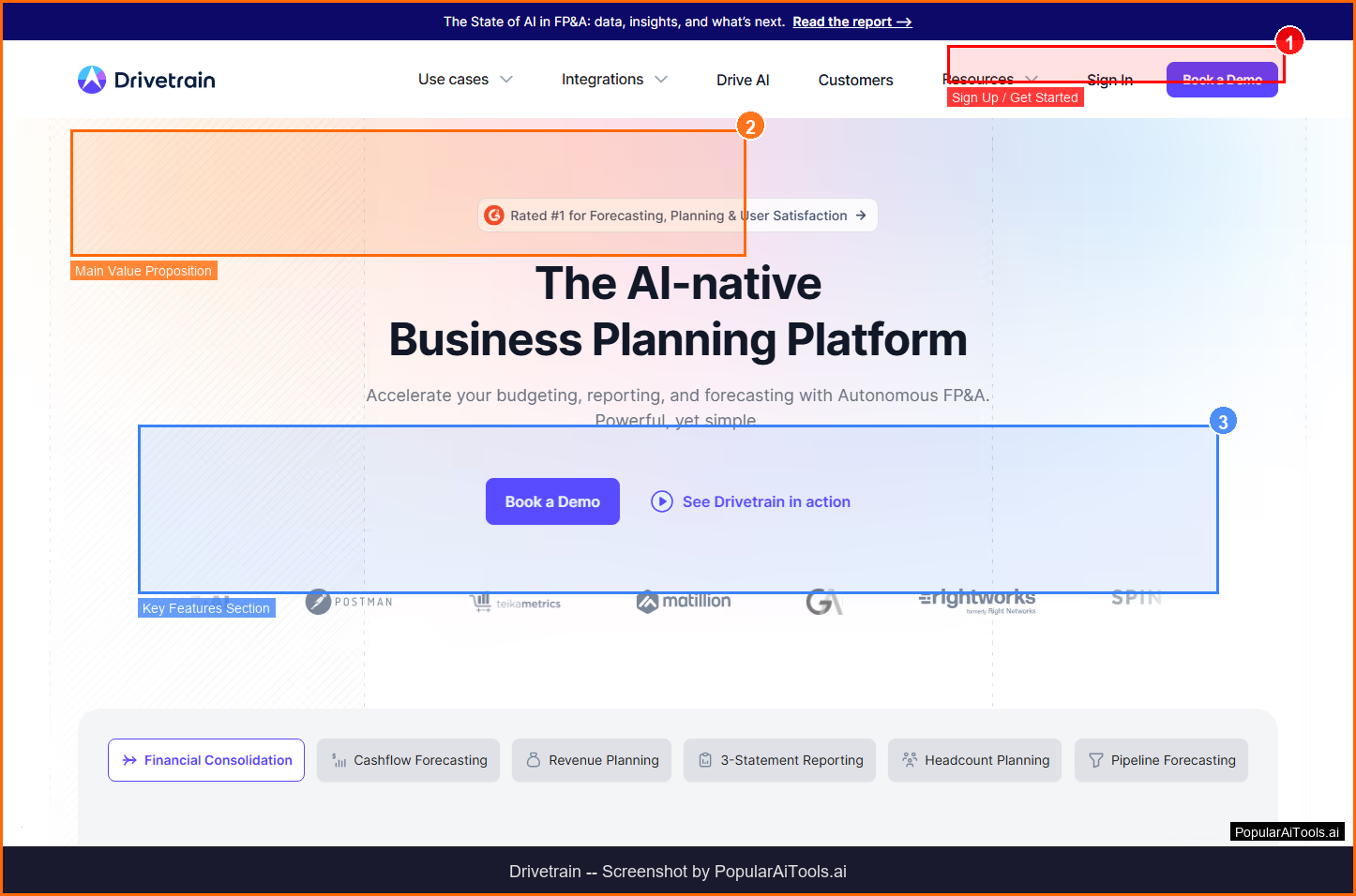Open the Drive AI menu item

tap(743, 80)
